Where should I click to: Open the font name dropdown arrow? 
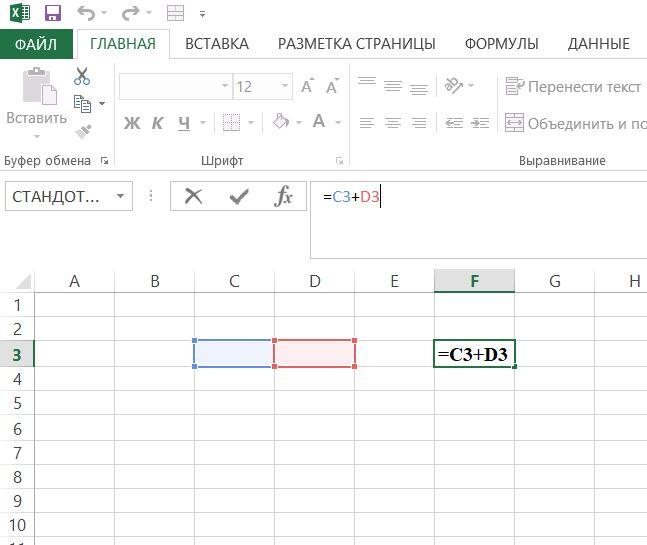pyautogui.click(x=225, y=86)
